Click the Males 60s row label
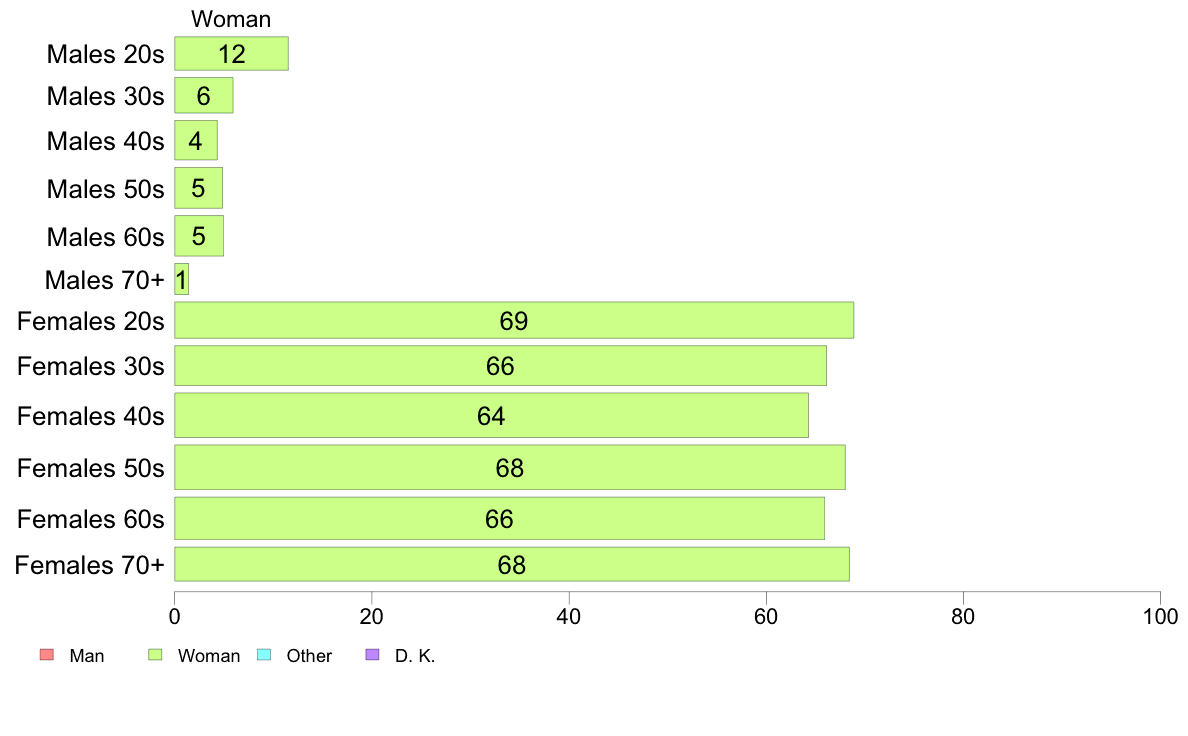This screenshot has height=736, width=1188. [105, 236]
